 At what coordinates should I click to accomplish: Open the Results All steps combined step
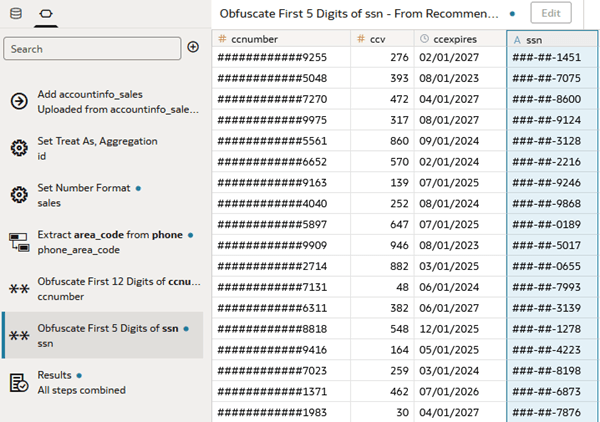pos(103,383)
